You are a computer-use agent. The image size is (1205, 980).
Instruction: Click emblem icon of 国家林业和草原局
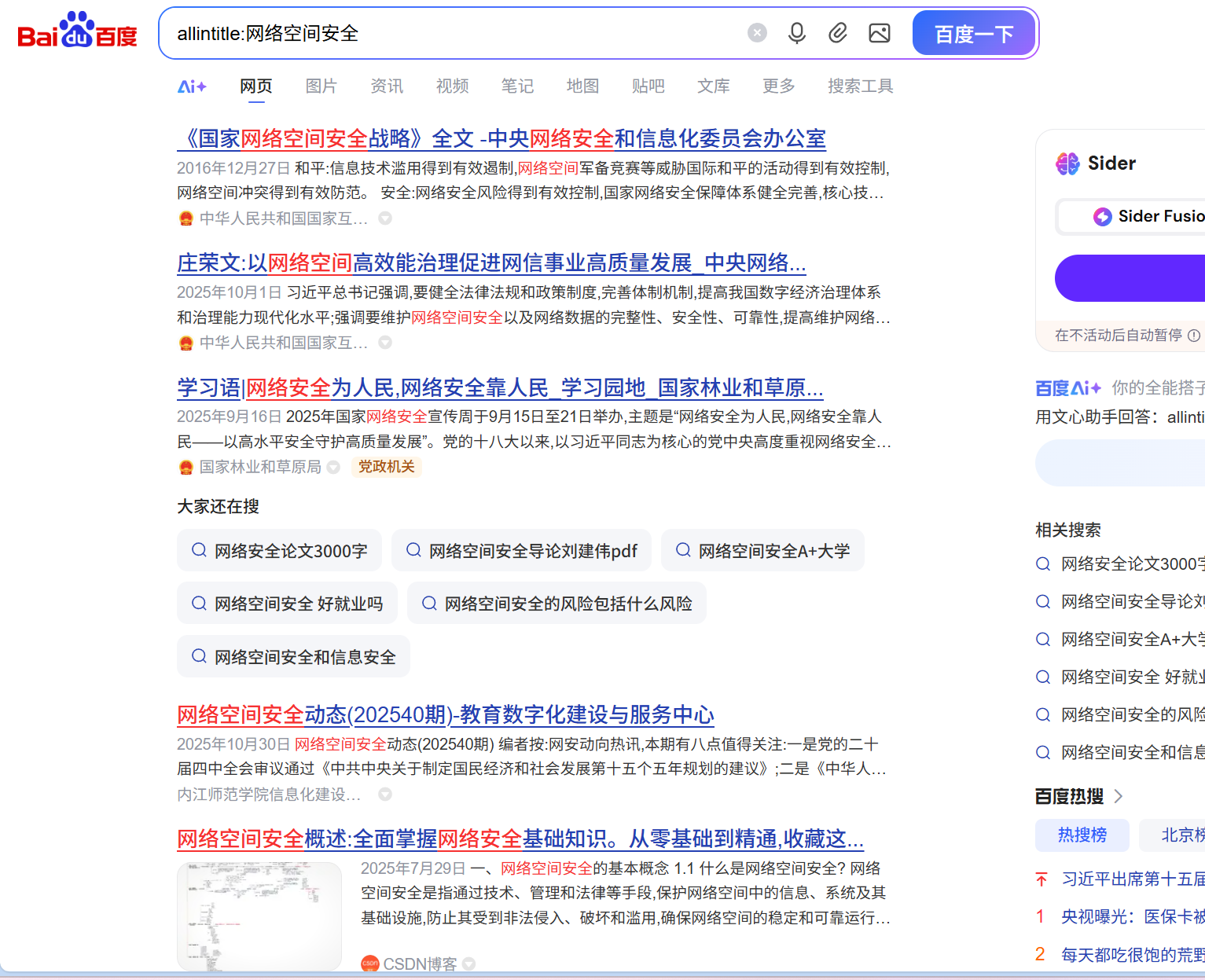click(x=186, y=468)
